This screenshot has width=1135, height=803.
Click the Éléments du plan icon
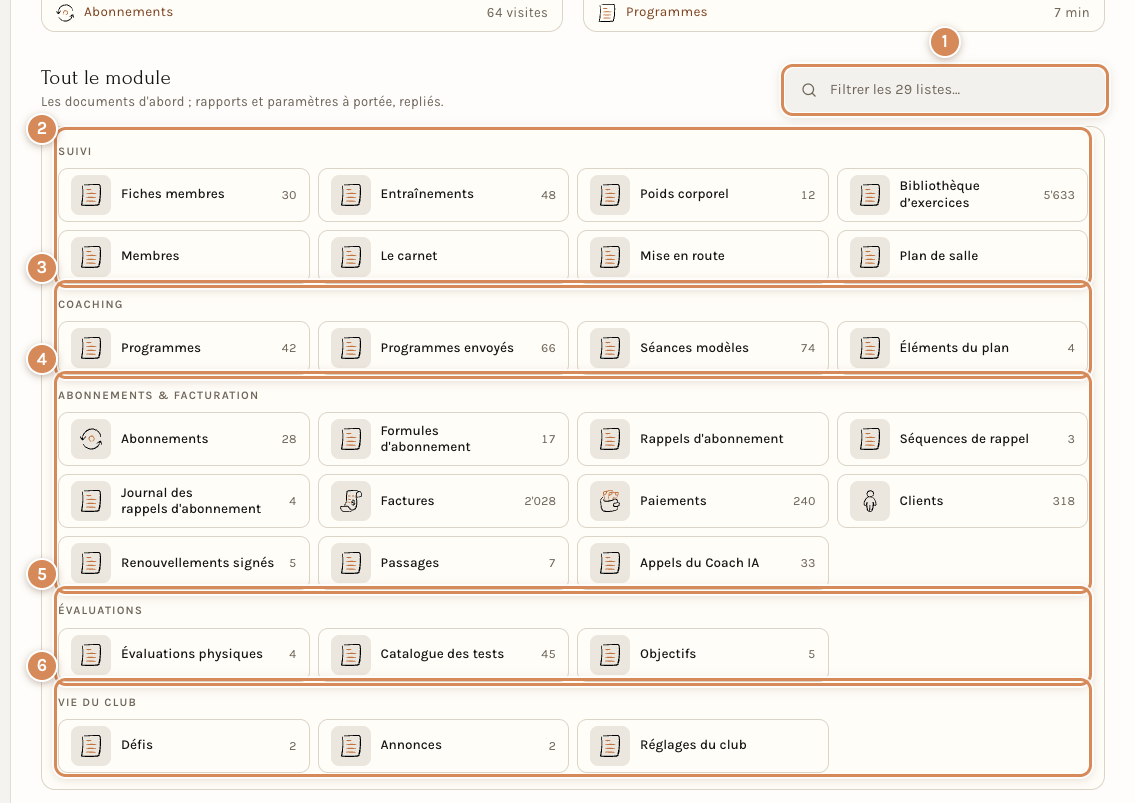point(870,348)
